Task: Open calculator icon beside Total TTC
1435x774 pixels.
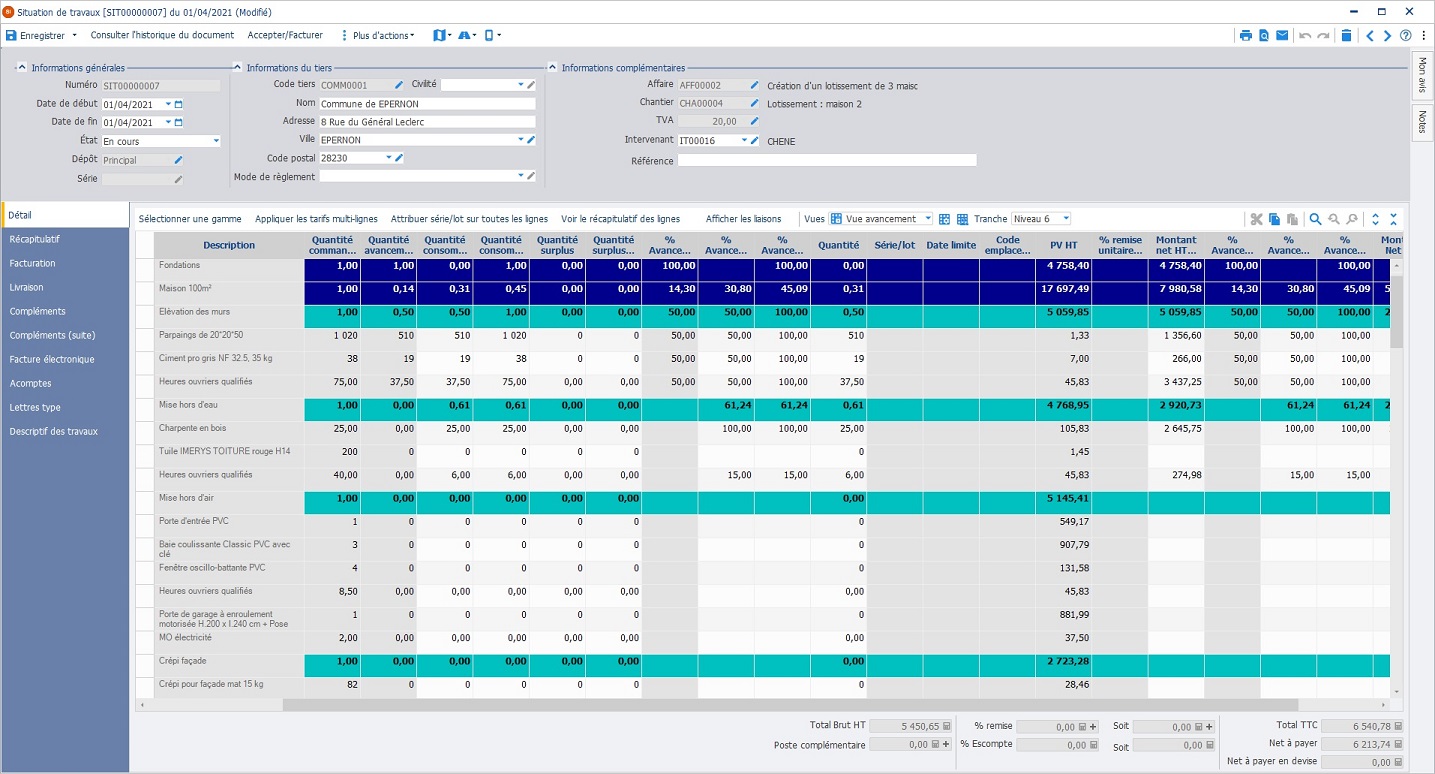Action: point(1397,727)
